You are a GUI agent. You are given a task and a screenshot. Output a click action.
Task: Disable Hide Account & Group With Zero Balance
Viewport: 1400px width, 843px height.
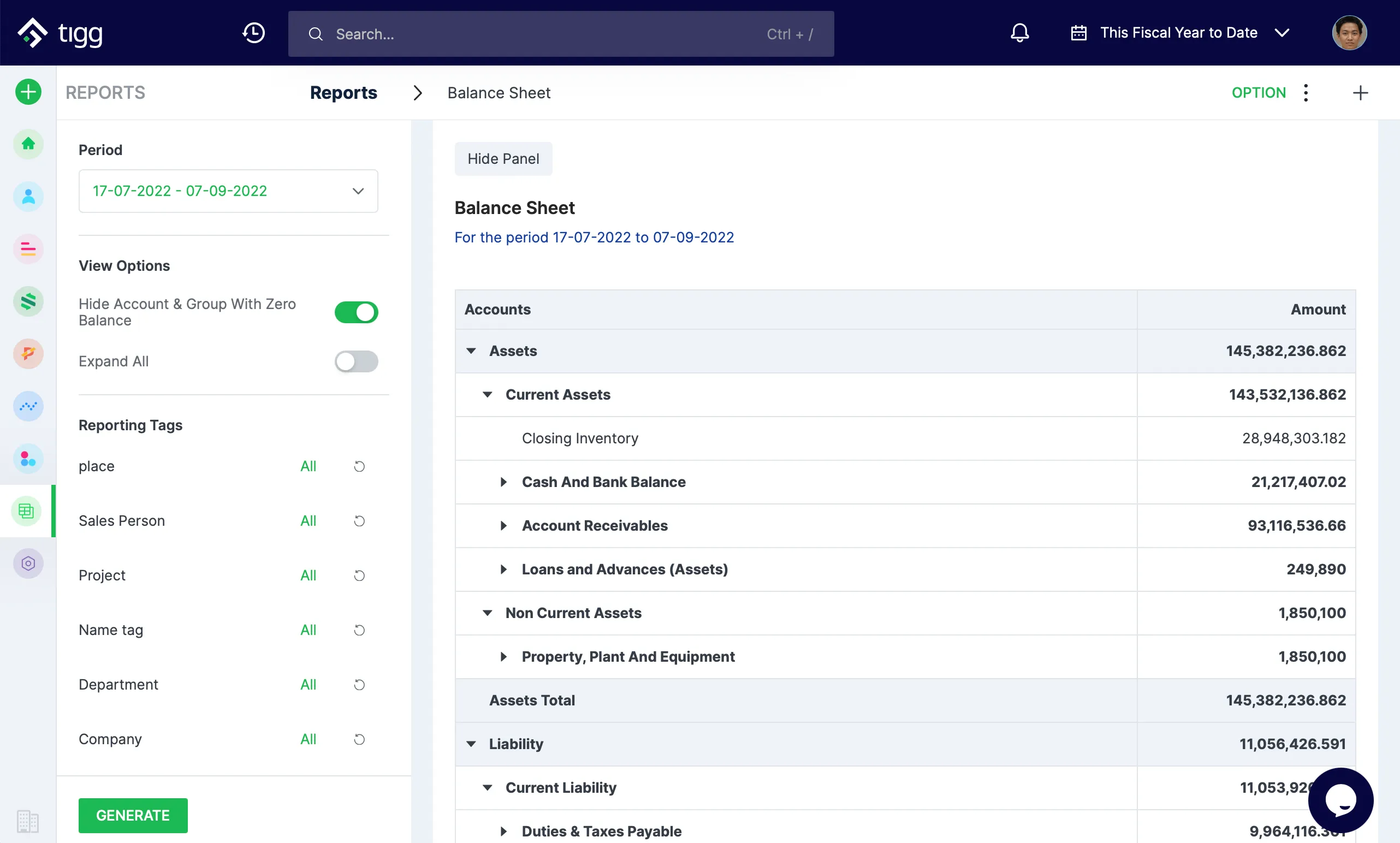tap(356, 312)
